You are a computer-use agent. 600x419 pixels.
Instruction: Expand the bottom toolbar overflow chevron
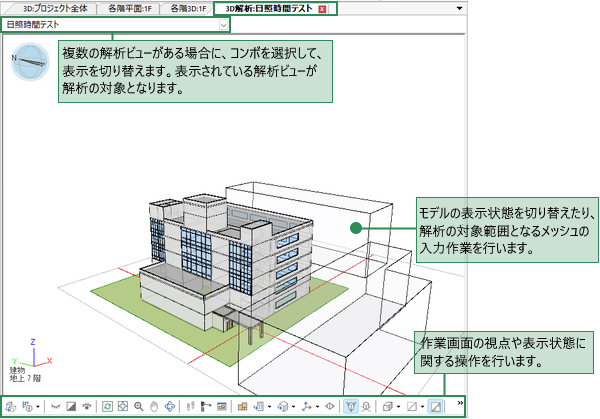tap(460, 404)
